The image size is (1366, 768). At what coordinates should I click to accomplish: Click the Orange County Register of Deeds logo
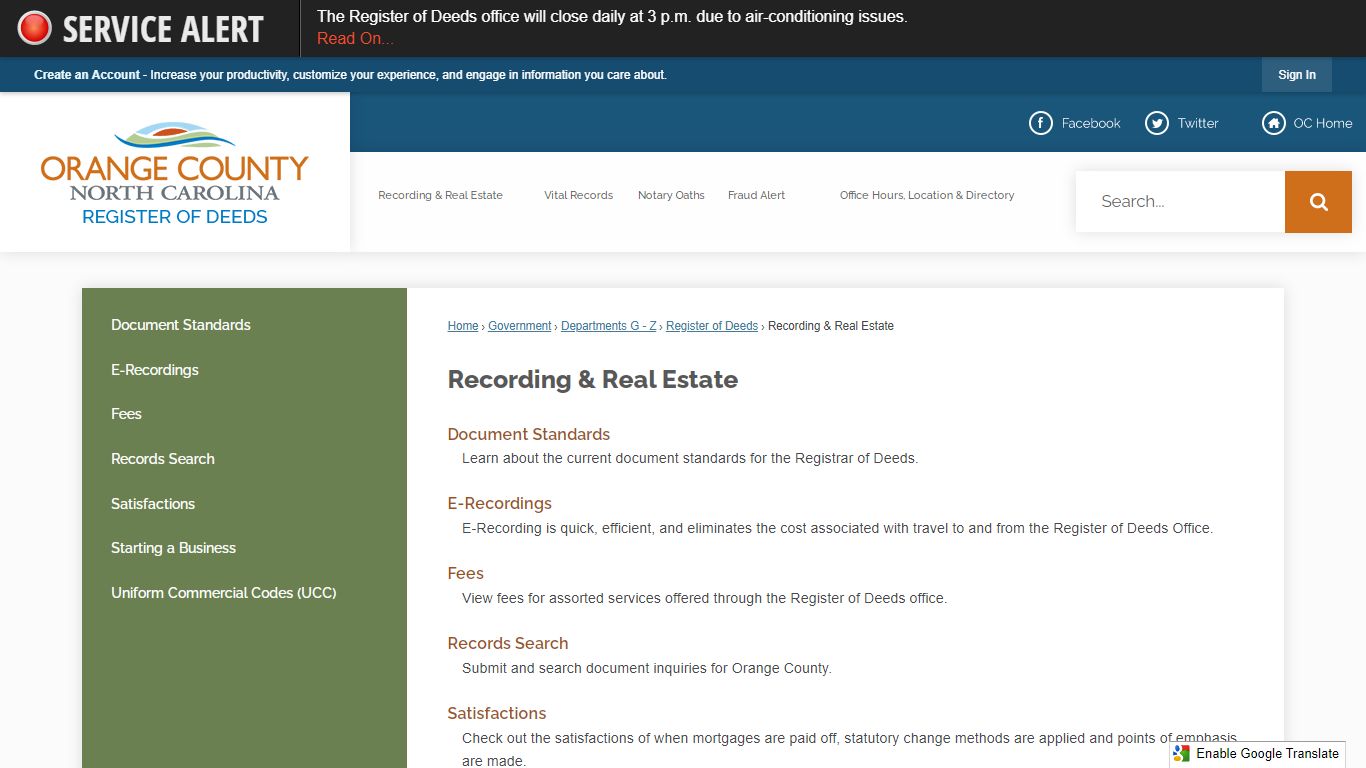[174, 171]
